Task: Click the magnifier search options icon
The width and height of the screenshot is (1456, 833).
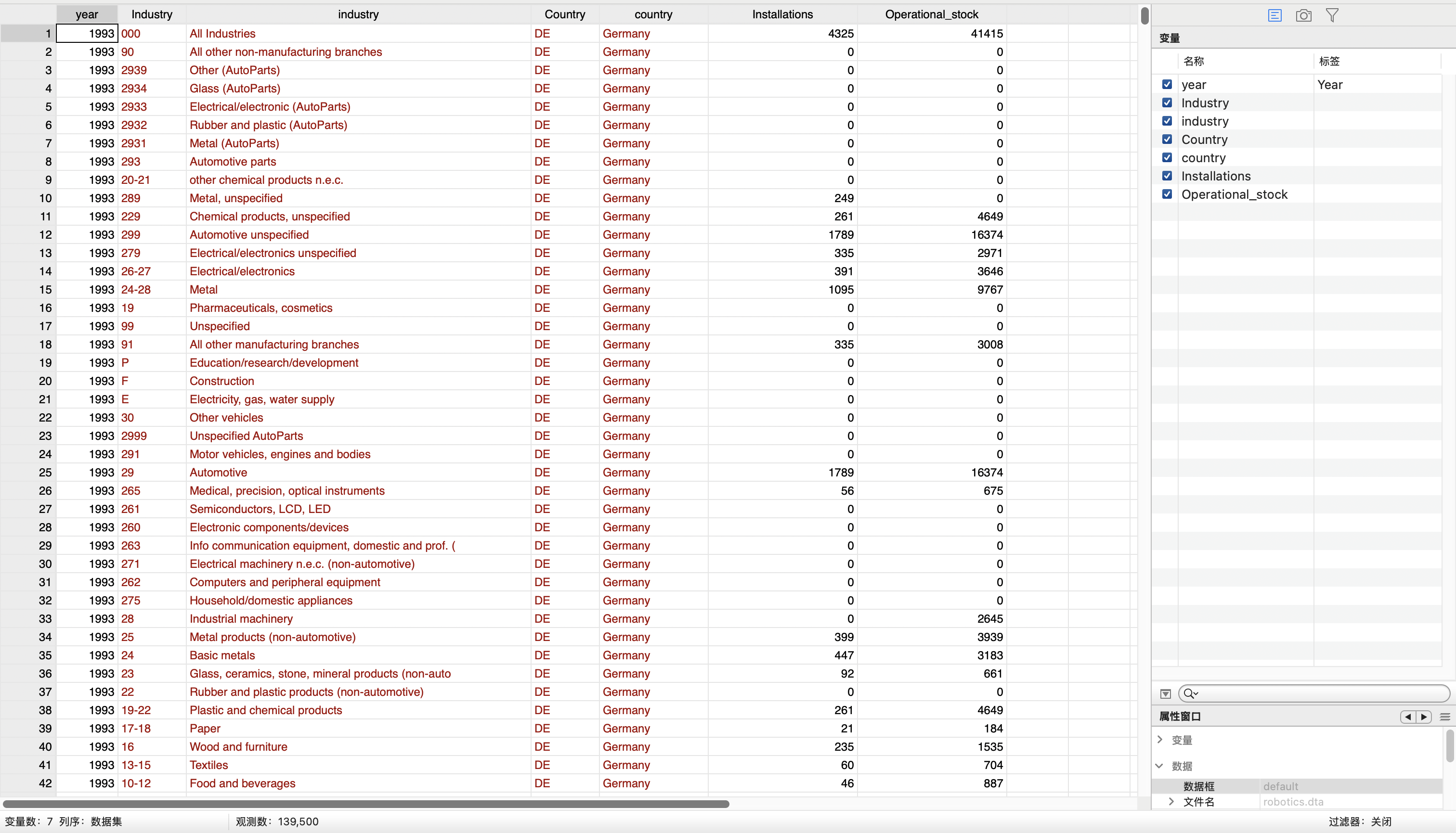Action: [x=1190, y=694]
